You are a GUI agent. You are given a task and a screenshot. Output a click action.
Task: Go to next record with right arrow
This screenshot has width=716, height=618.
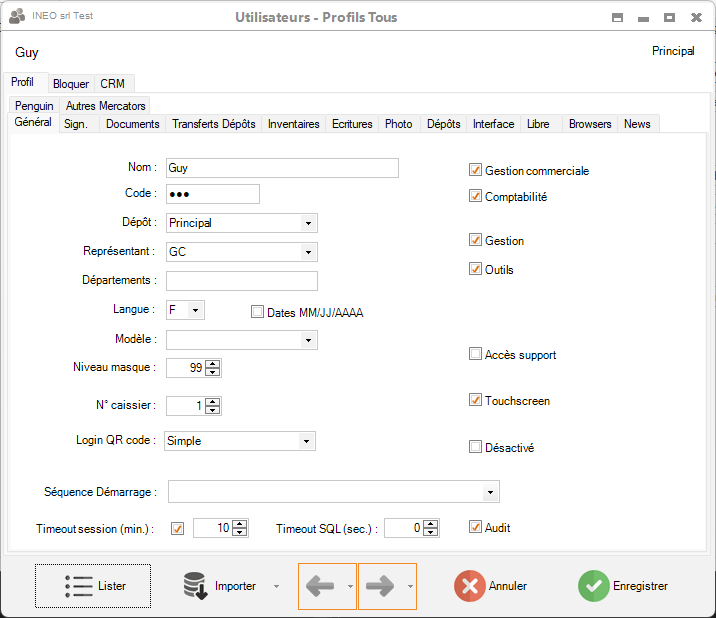pyautogui.click(x=380, y=586)
